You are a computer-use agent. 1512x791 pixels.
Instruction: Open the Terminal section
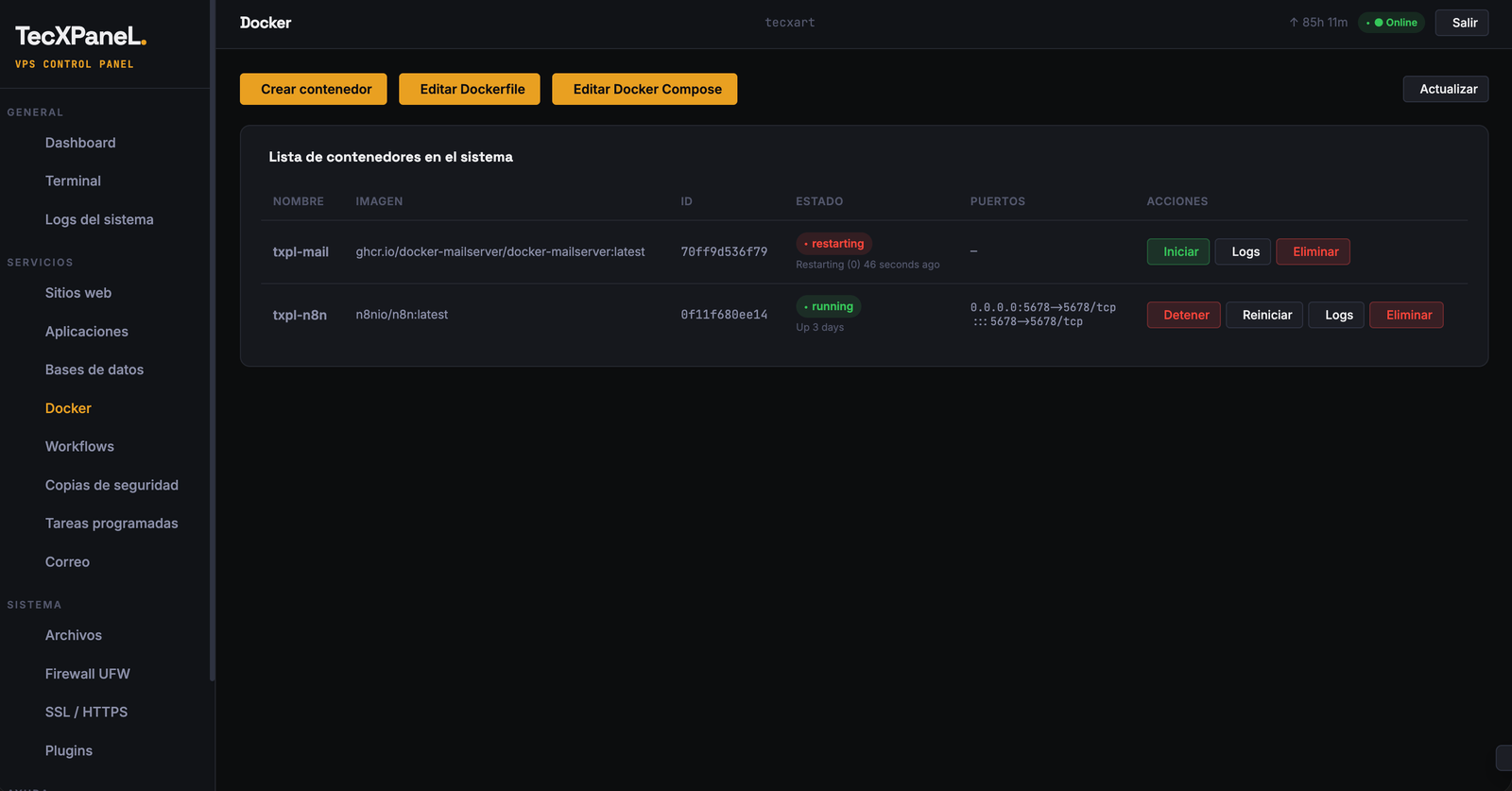coord(73,181)
